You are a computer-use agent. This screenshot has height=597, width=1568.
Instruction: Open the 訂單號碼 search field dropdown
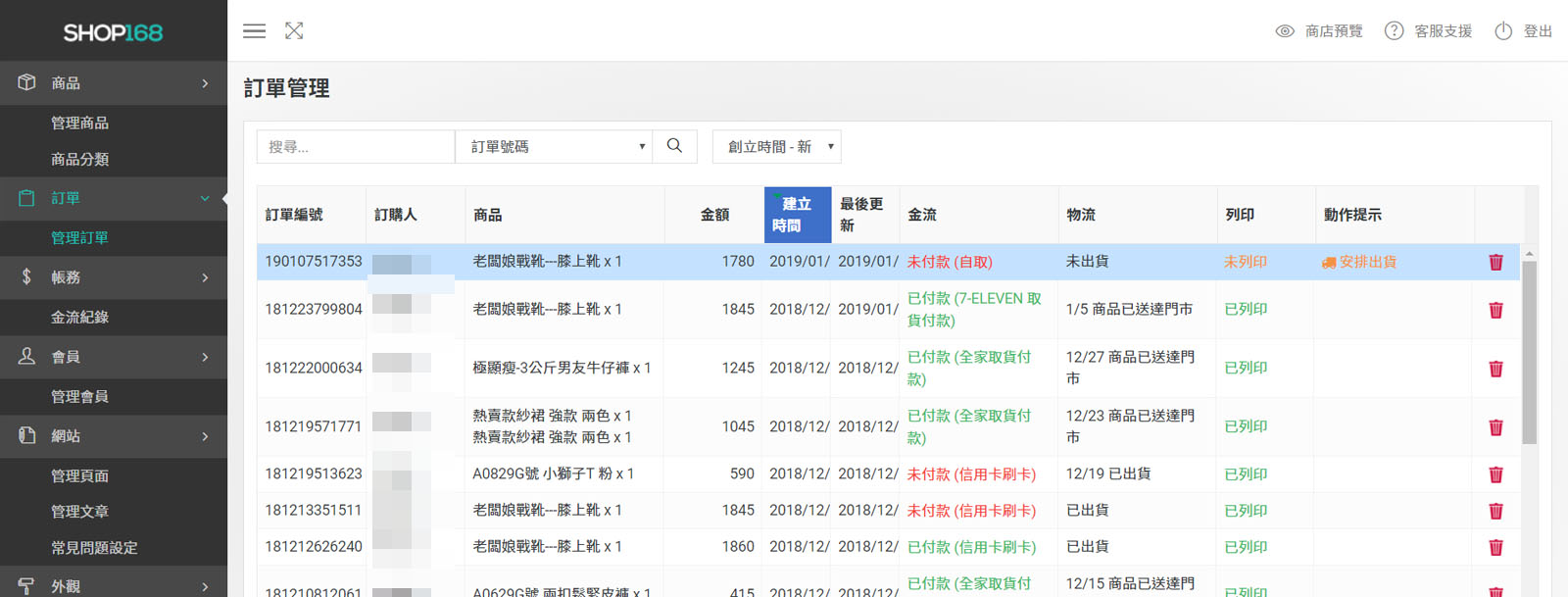pyautogui.click(x=554, y=146)
